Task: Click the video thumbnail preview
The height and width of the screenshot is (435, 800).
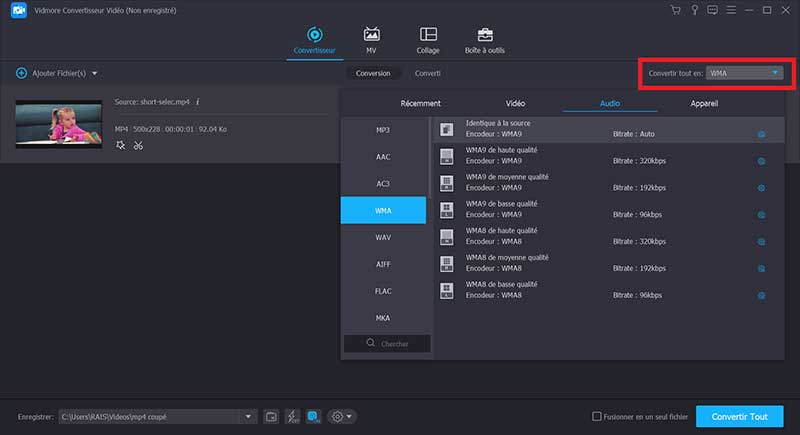Action: click(59, 124)
